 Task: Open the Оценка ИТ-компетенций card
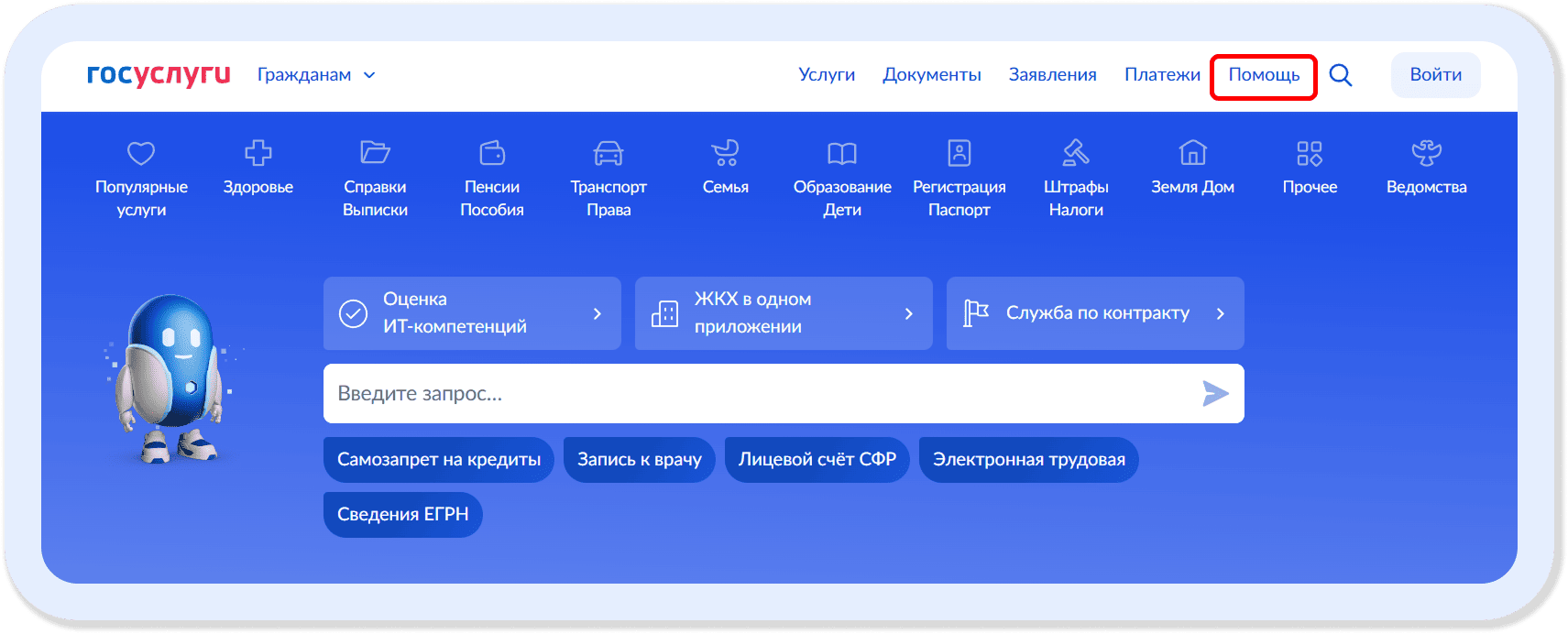(x=472, y=313)
